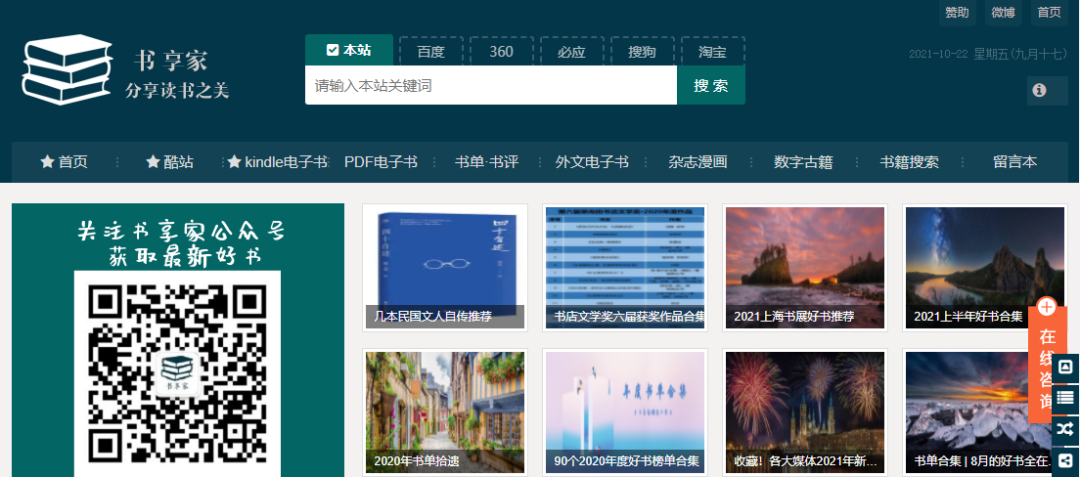Click the star icon beside 首页
Screen dimensions: 1080x477
pos(47,162)
